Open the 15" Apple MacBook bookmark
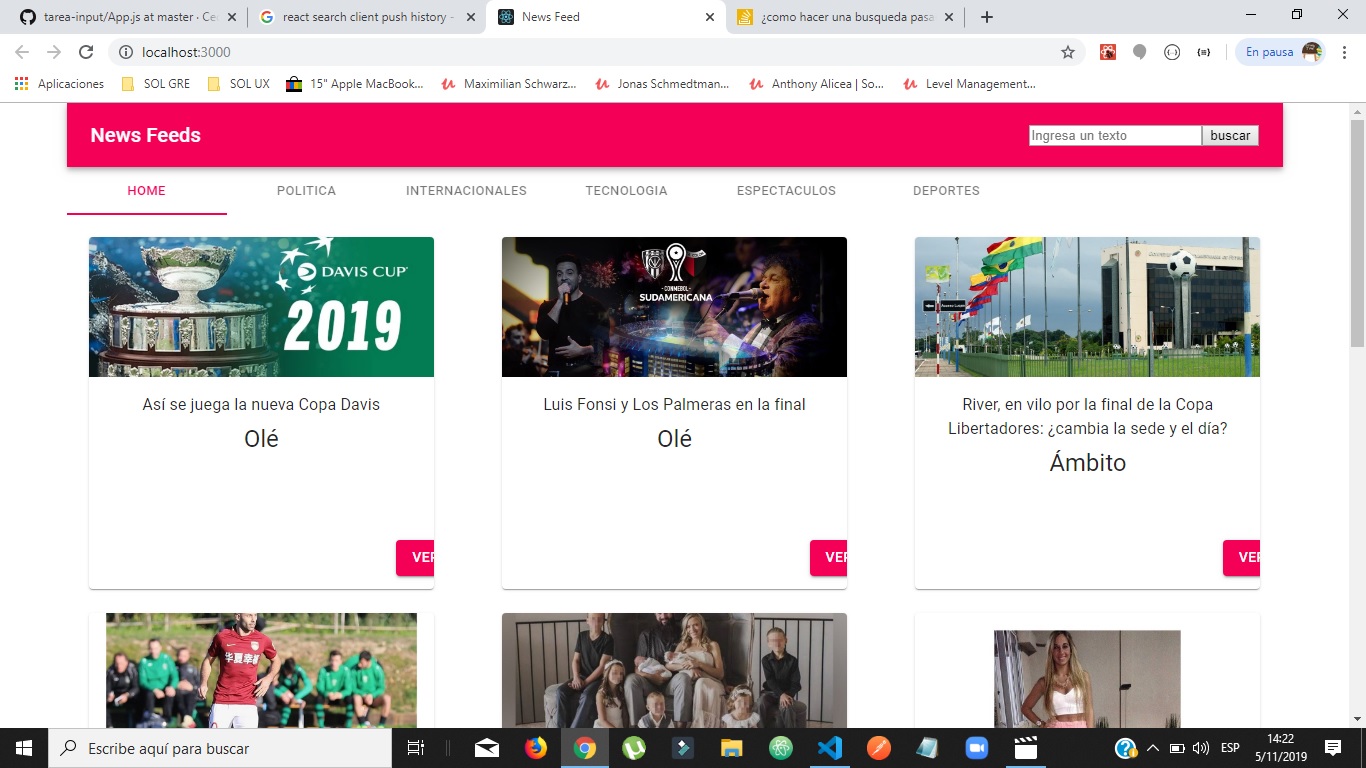 355,84
